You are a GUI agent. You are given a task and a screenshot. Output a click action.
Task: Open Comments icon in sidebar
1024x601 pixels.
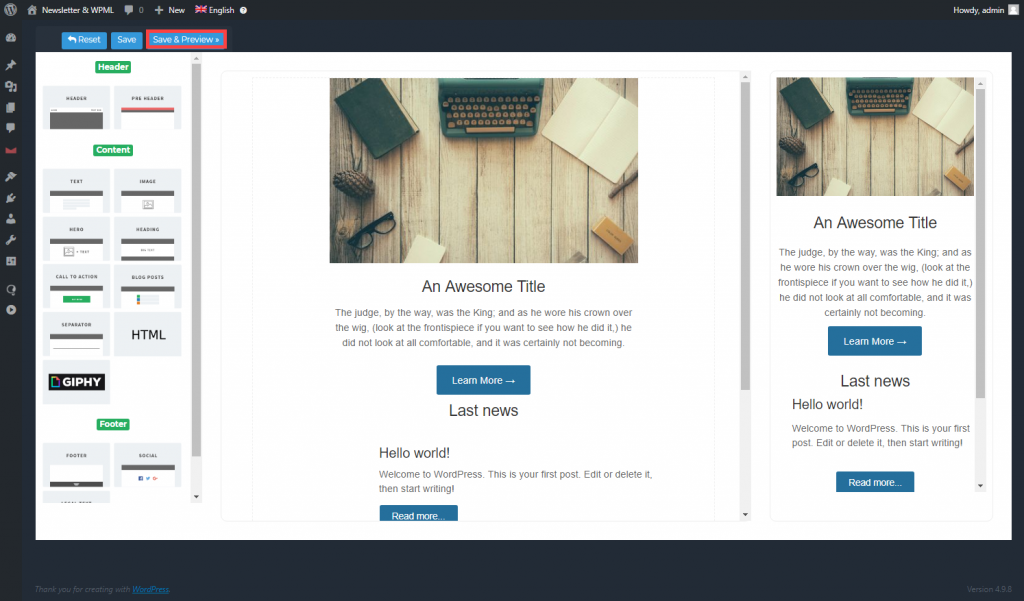[x=11, y=128]
